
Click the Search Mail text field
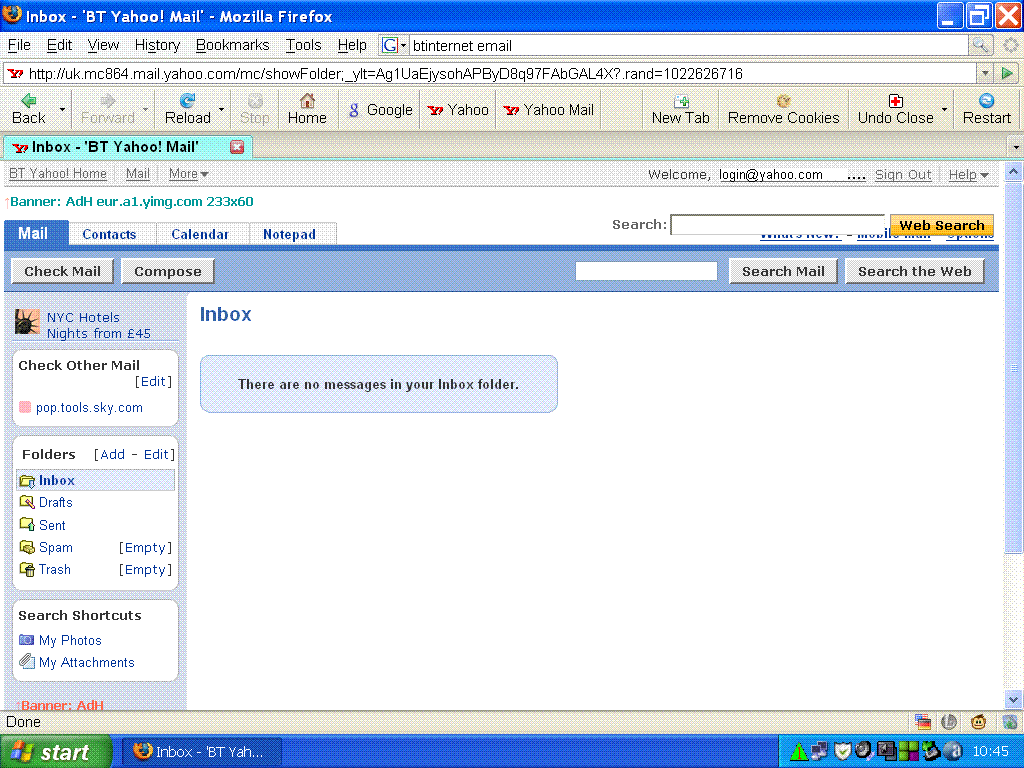(646, 271)
